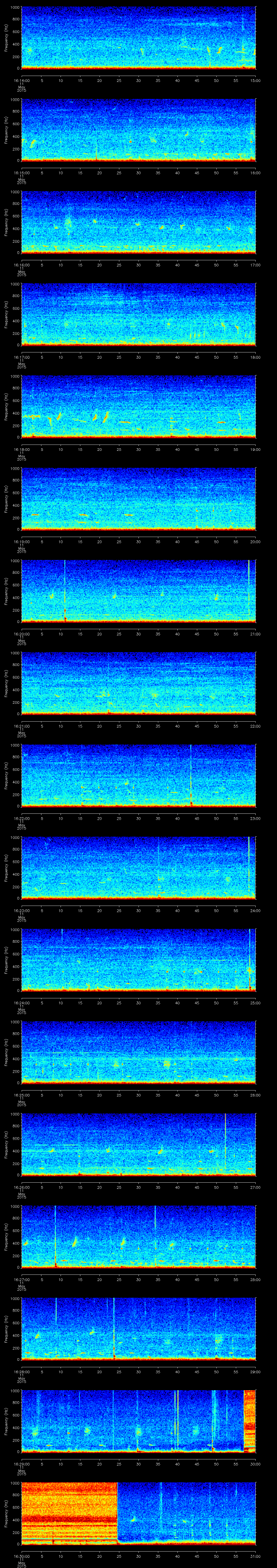Click the spectrogram panel starting at 16:25:00

click(138, 1052)
